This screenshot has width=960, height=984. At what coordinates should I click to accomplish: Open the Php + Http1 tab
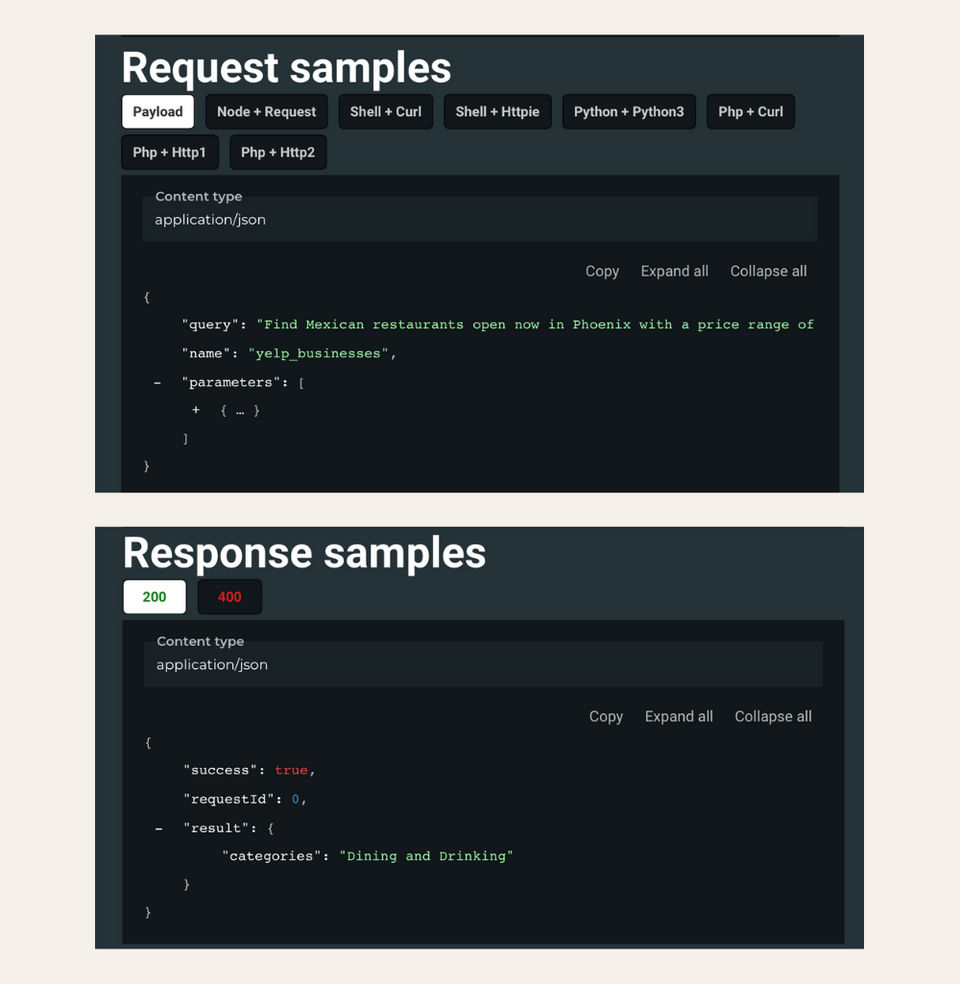[169, 153]
